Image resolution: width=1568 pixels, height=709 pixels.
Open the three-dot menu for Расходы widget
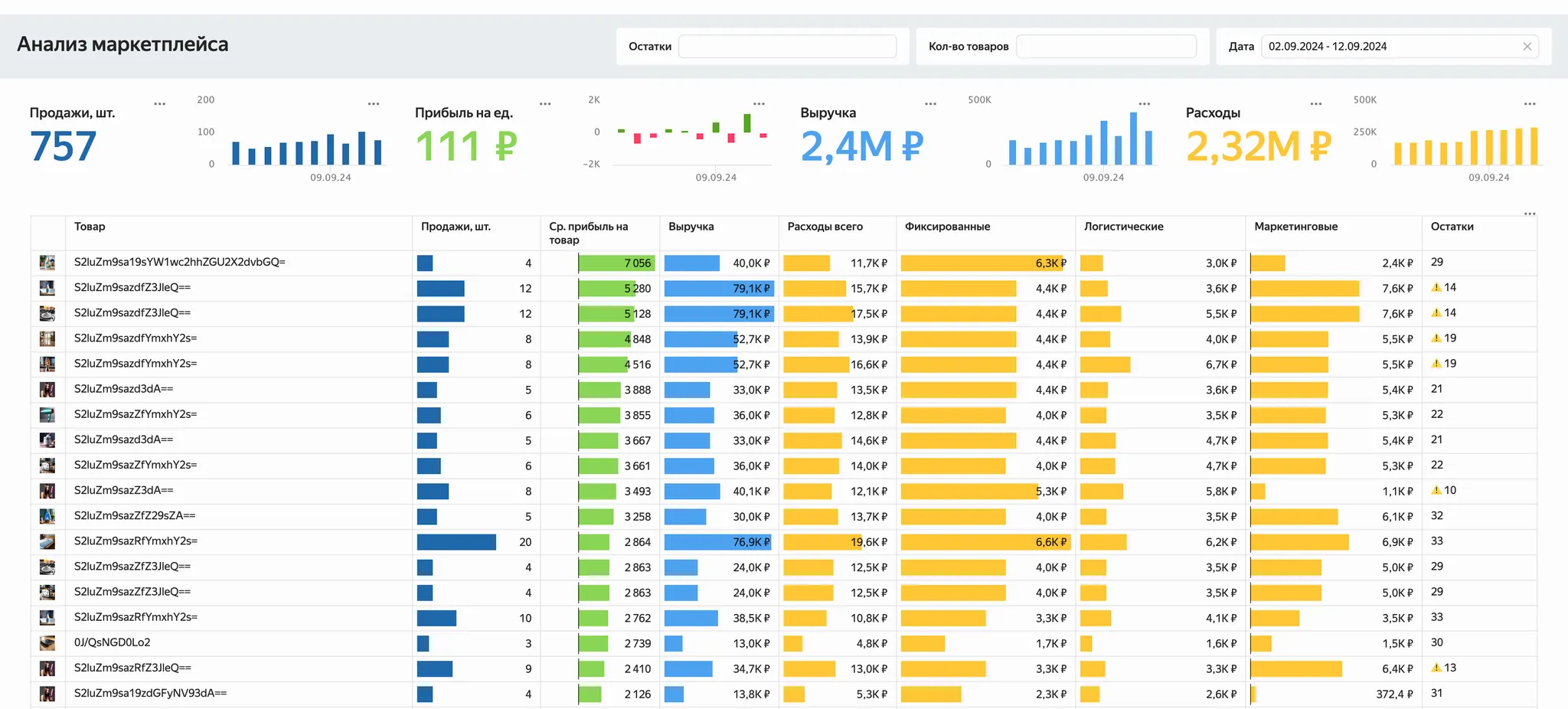tap(1315, 103)
